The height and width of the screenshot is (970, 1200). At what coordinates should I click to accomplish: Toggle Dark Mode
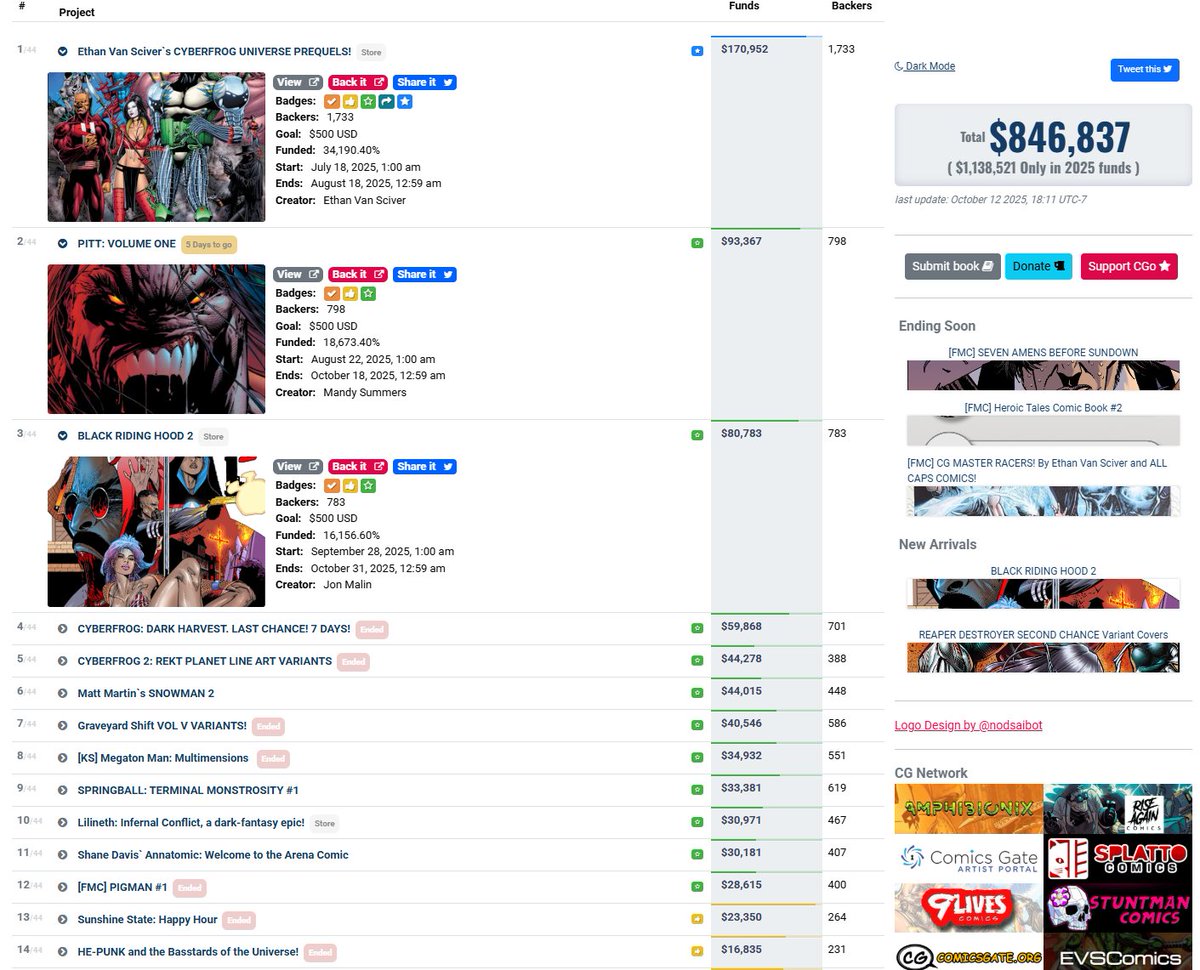tap(925, 66)
